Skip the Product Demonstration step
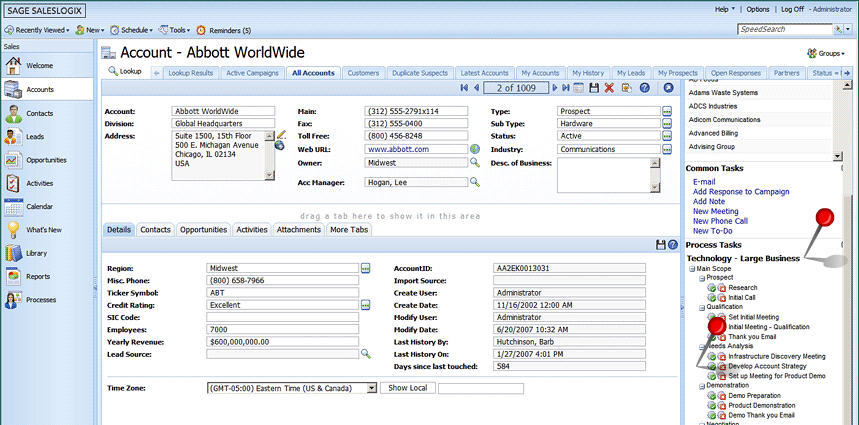The width and height of the screenshot is (859, 425). click(721, 405)
